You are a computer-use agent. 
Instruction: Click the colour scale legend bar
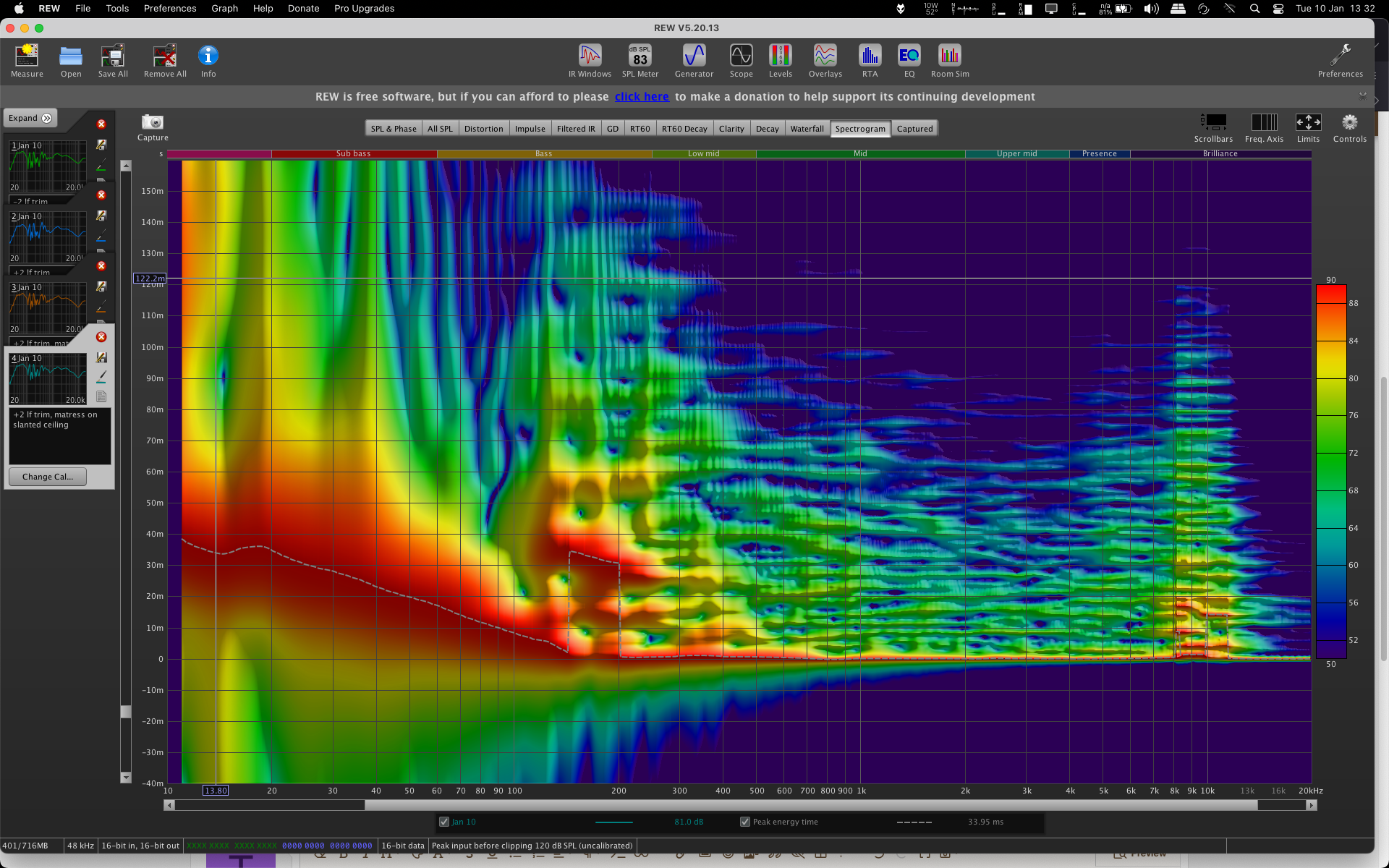pos(1331,472)
